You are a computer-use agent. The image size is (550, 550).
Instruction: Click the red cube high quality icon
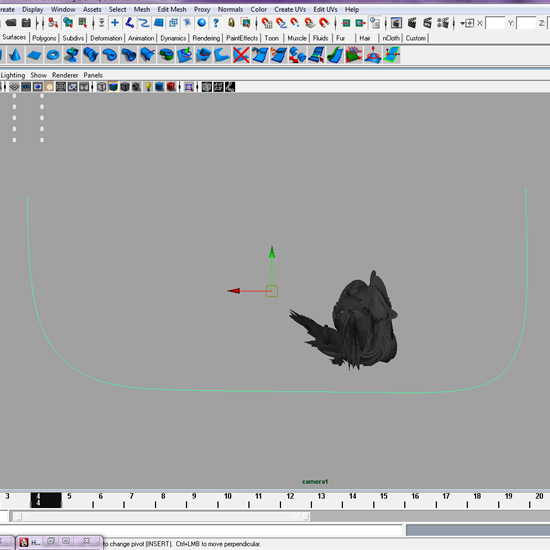[x=171, y=87]
